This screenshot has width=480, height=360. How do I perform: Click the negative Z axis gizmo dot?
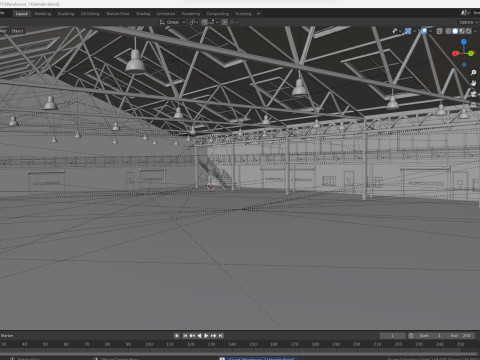pyautogui.click(x=464, y=65)
